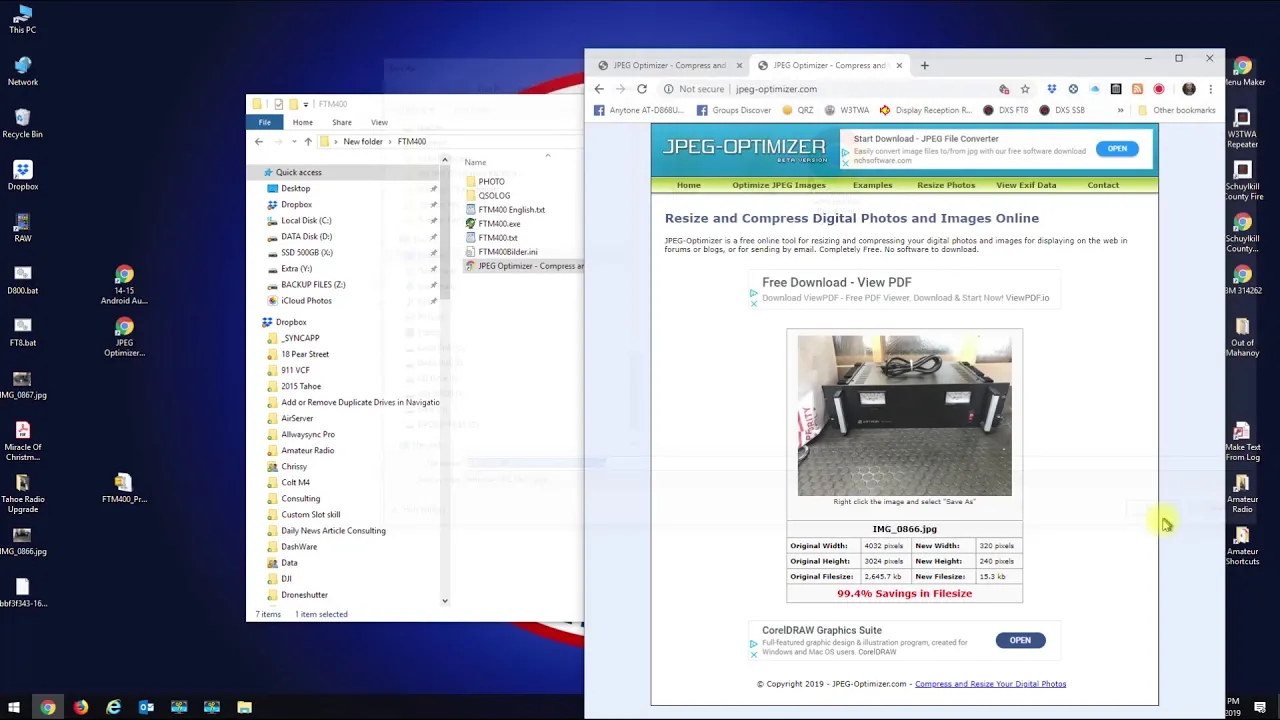The image size is (1280, 720).
Task: Click the Free Download - View PDF ad
Action: coord(904,289)
